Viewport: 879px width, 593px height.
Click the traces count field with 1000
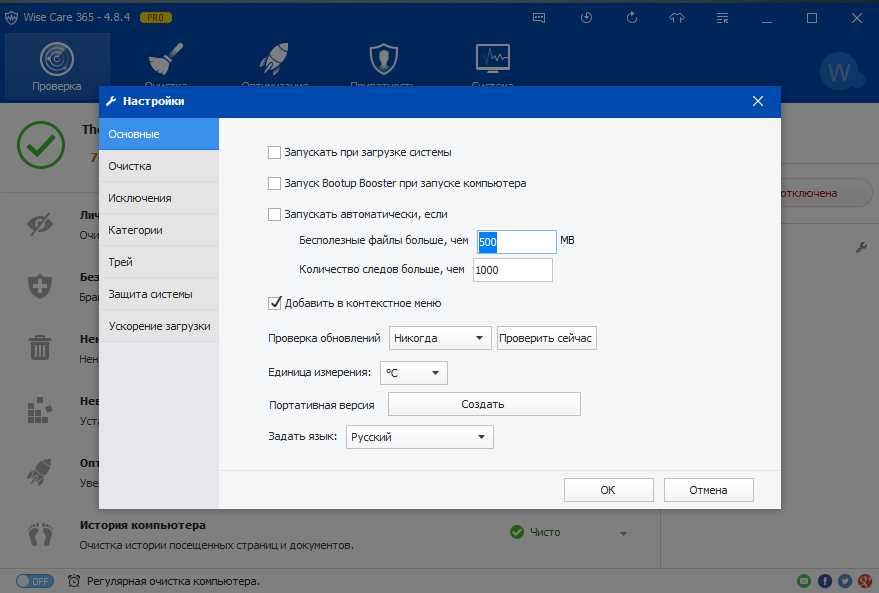pyautogui.click(x=513, y=270)
